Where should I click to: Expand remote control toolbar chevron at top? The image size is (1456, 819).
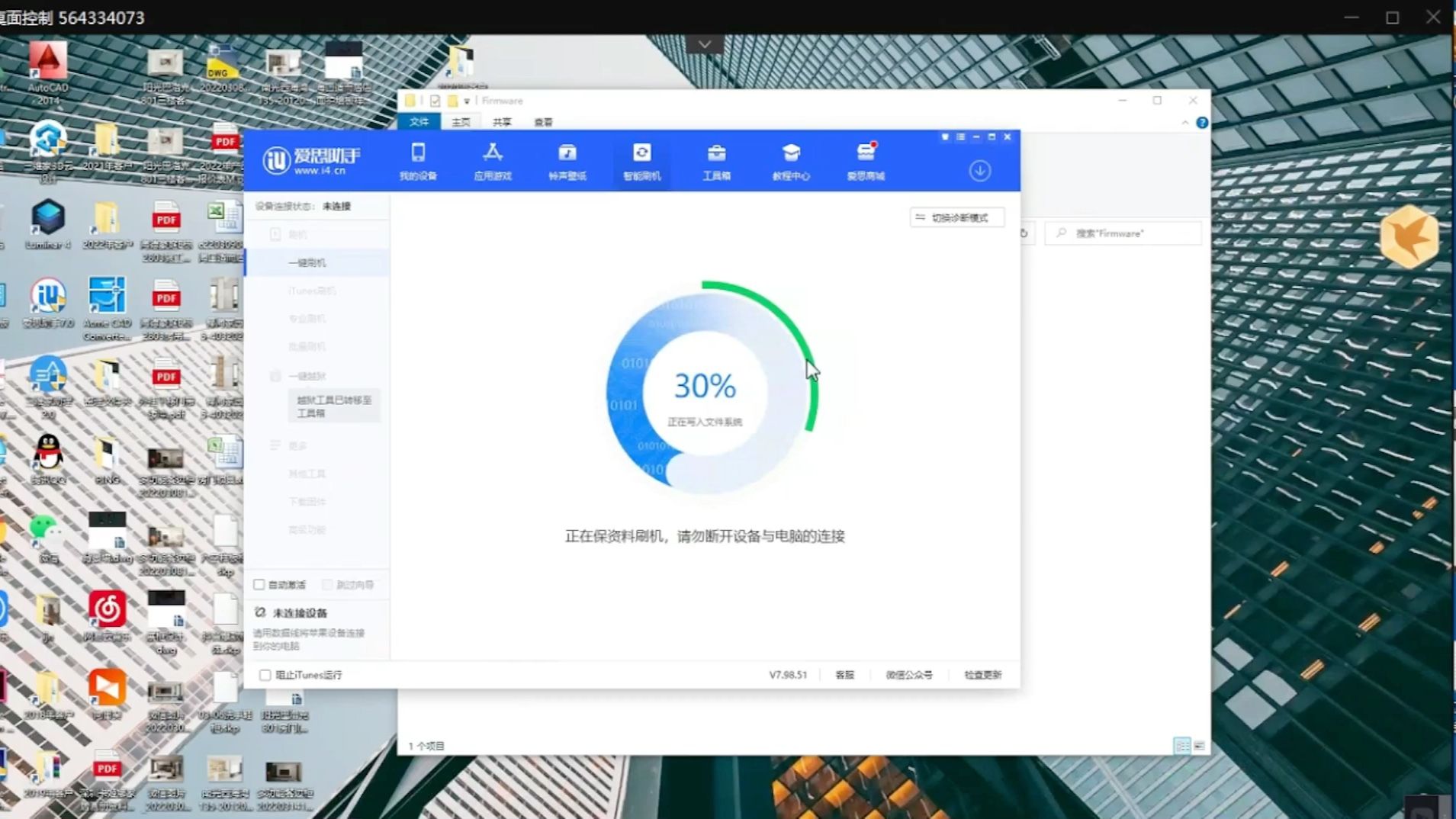(705, 44)
